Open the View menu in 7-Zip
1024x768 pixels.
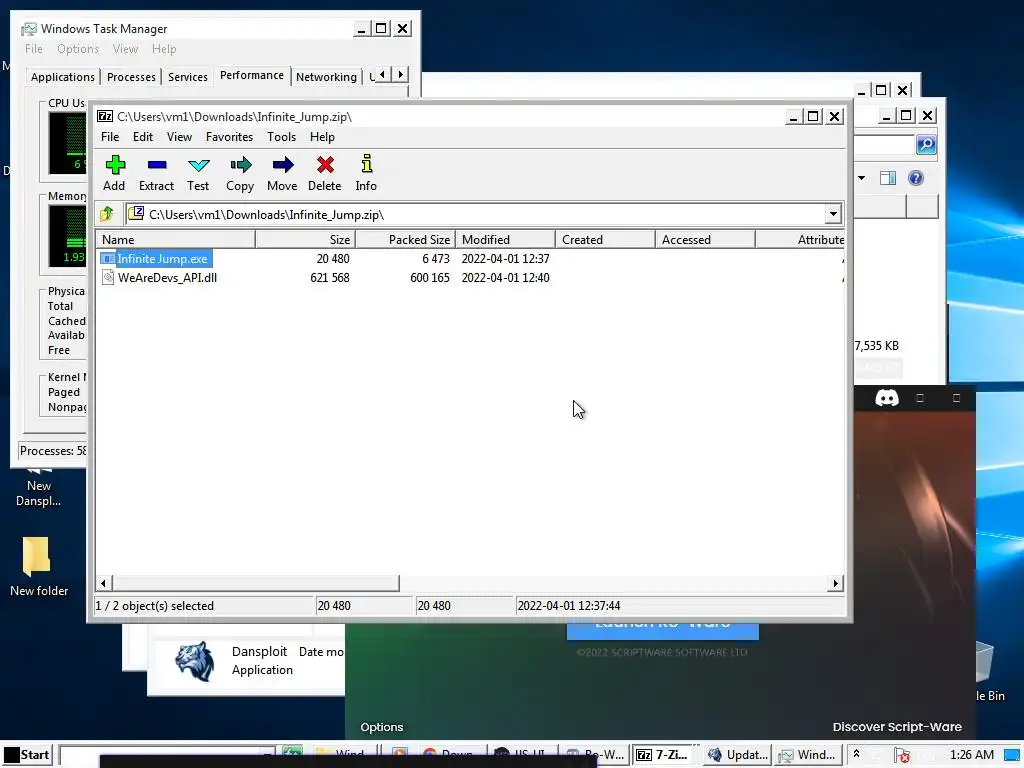click(179, 136)
